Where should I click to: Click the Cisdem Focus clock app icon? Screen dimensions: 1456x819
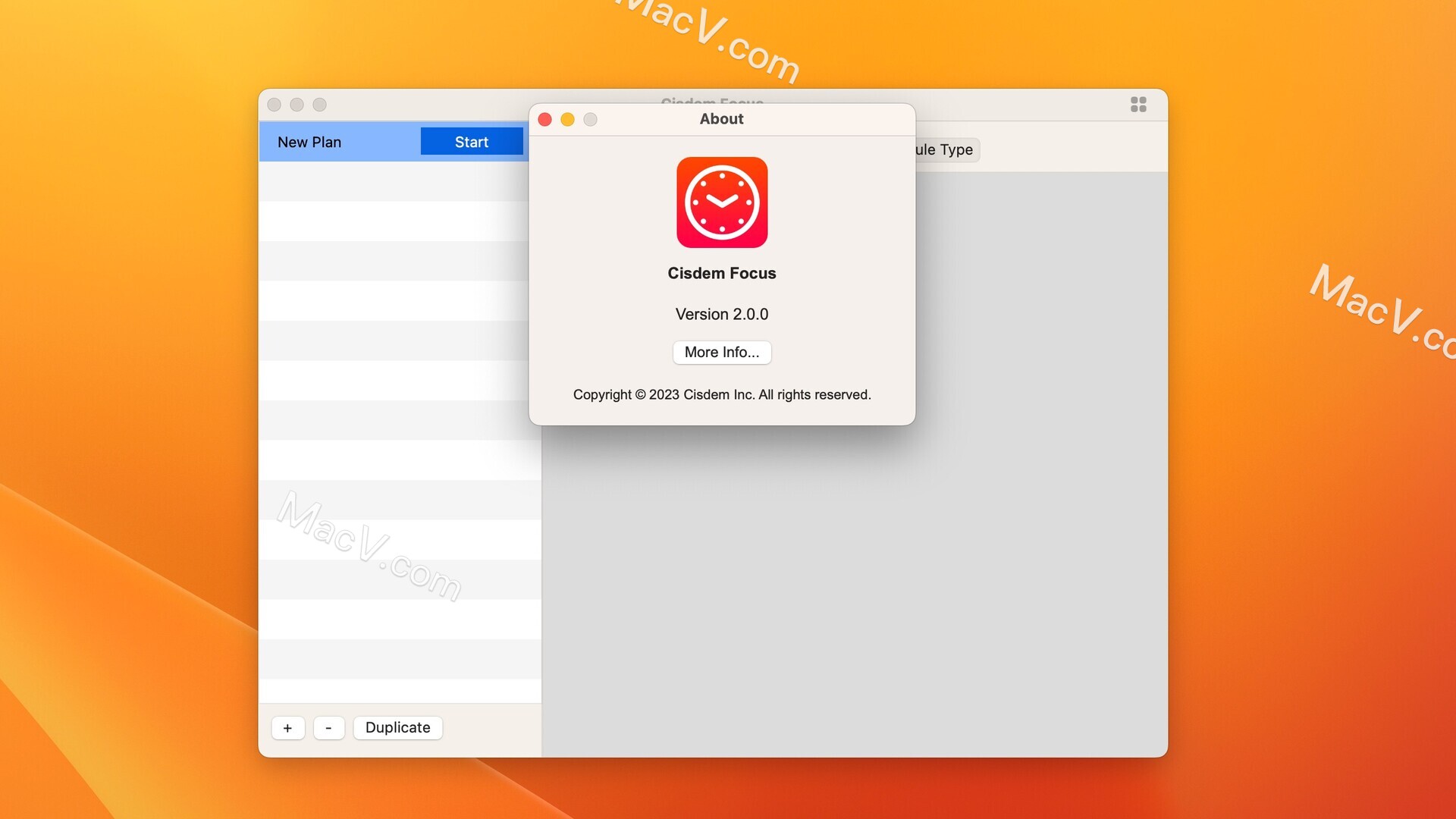[722, 202]
